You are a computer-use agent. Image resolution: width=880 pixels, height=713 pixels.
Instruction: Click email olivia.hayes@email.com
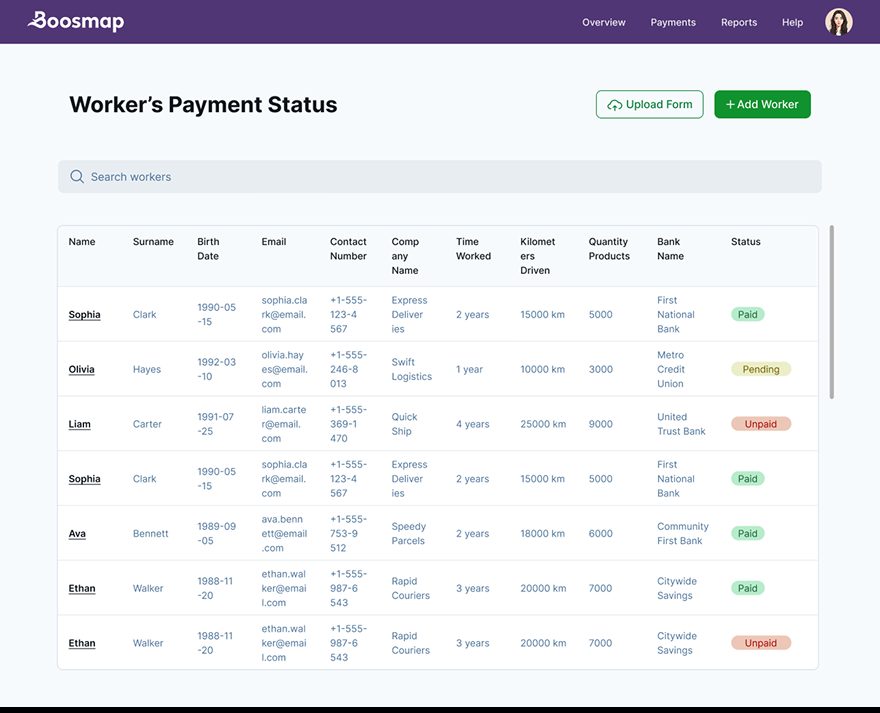point(285,369)
